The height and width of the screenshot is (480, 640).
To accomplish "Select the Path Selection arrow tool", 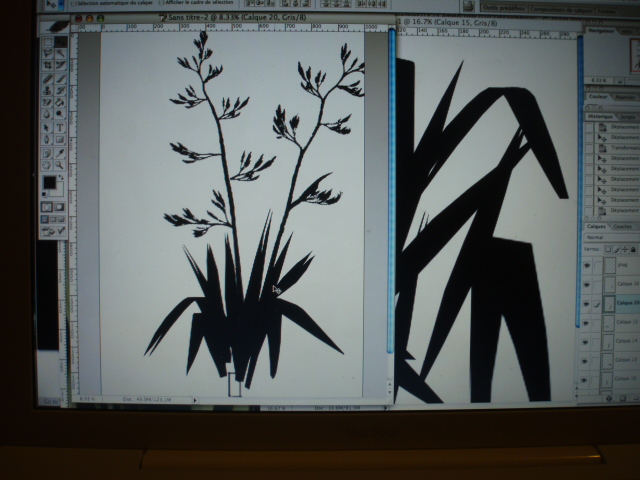I will (x=47, y=128).
